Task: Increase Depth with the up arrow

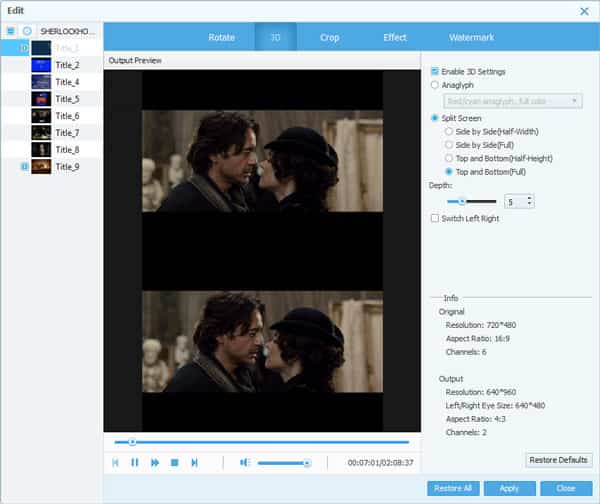Action: coord(530,198)
